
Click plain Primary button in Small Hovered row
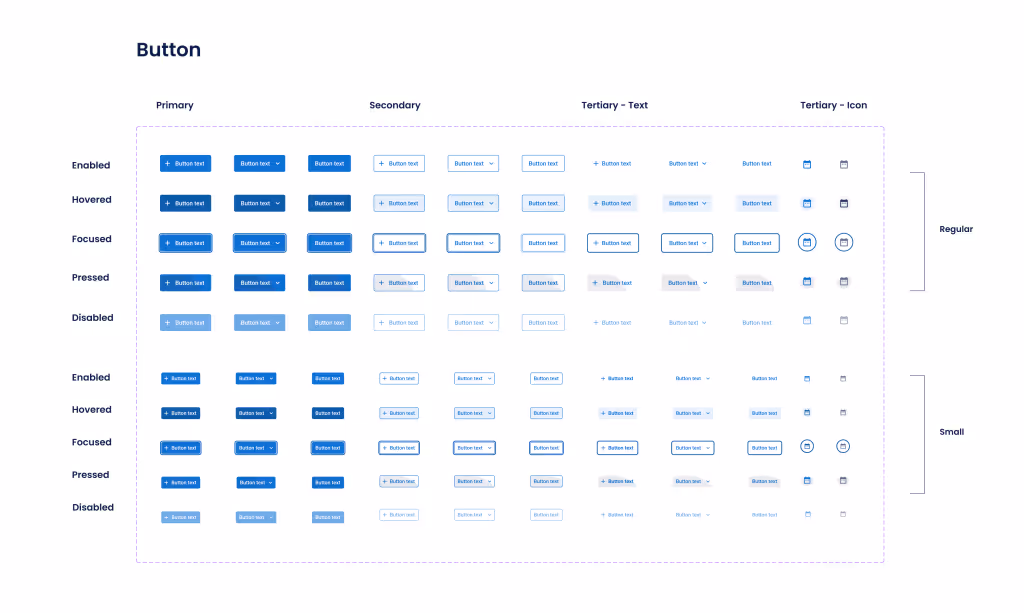pos(328,413)
